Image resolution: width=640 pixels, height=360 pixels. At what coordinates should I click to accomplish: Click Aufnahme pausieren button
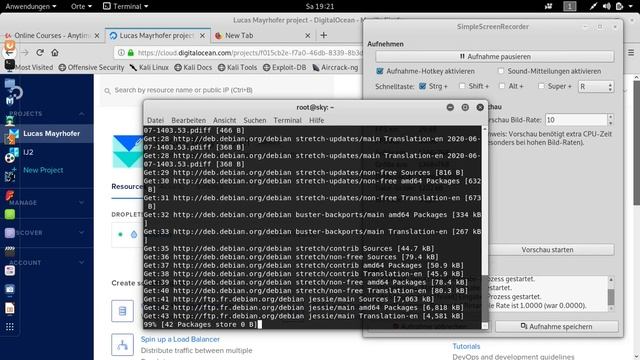pos(495,56)
